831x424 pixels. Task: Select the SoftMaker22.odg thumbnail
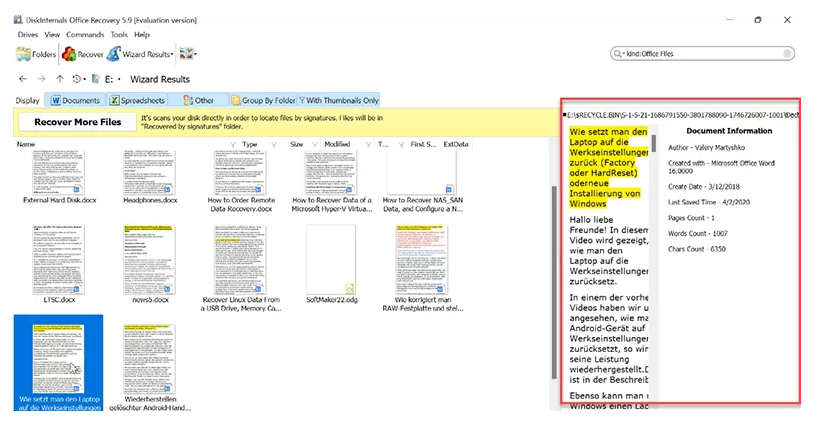(x=331, y=260)
